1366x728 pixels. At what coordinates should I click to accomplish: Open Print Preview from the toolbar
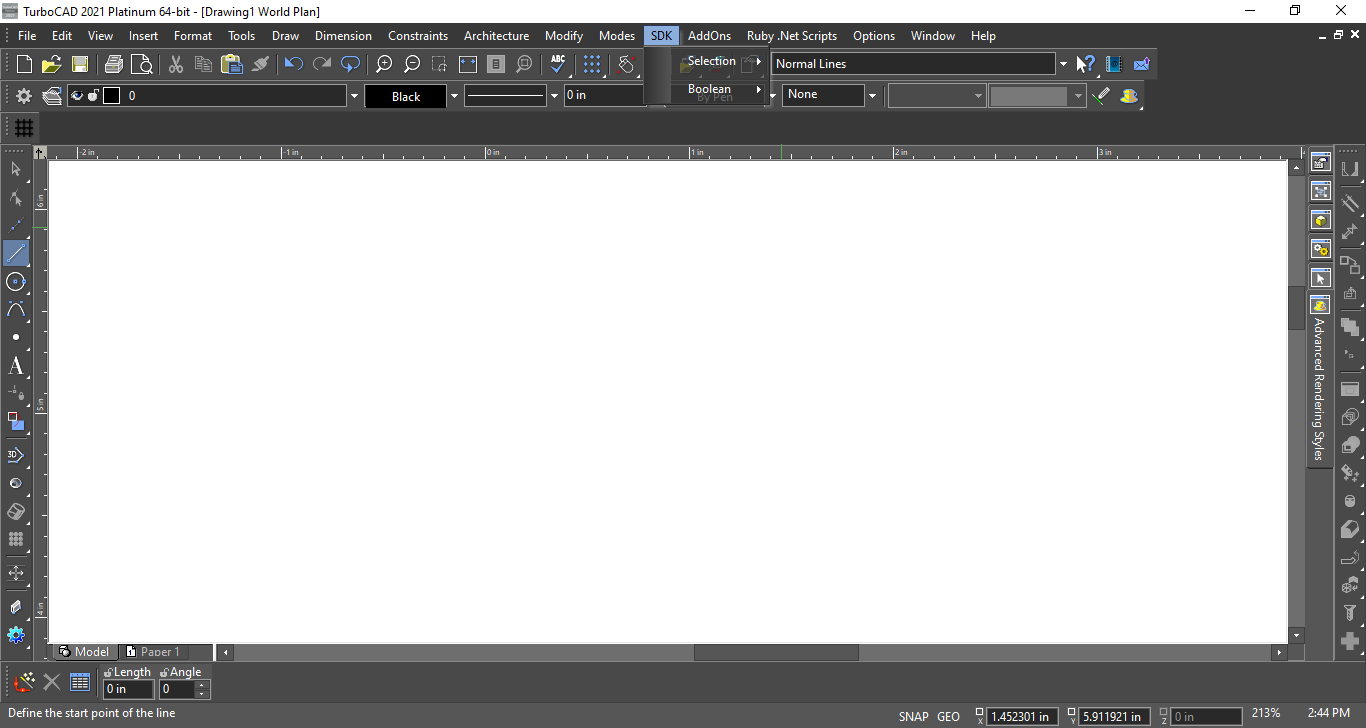(x=142, y=64)
